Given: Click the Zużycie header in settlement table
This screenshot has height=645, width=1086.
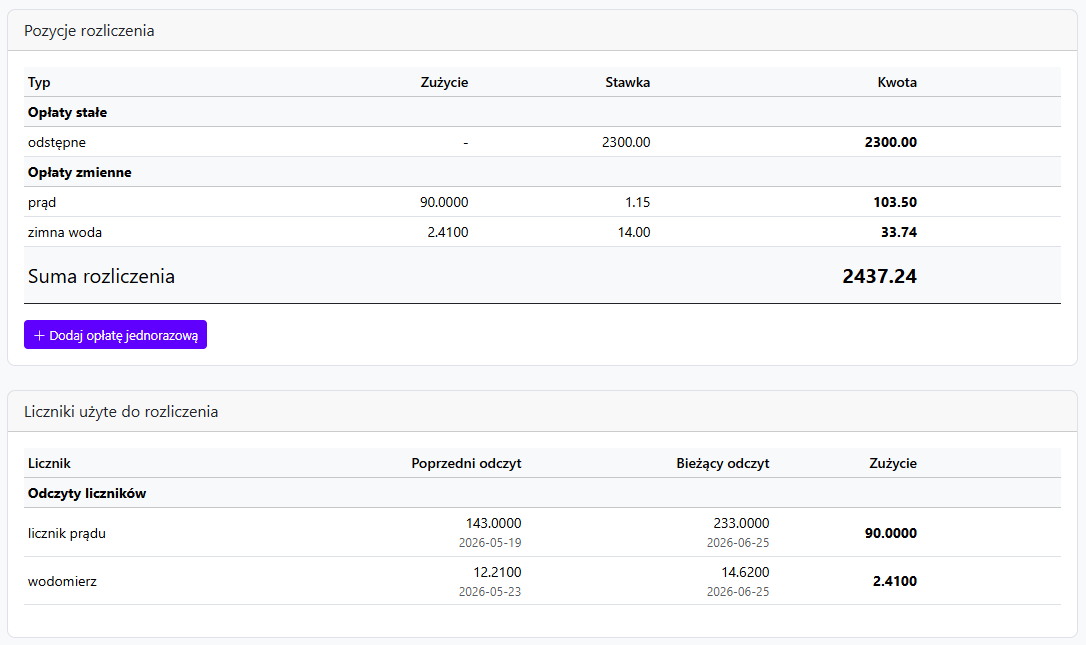Looking at the screenshot, I should coord(444,82).
